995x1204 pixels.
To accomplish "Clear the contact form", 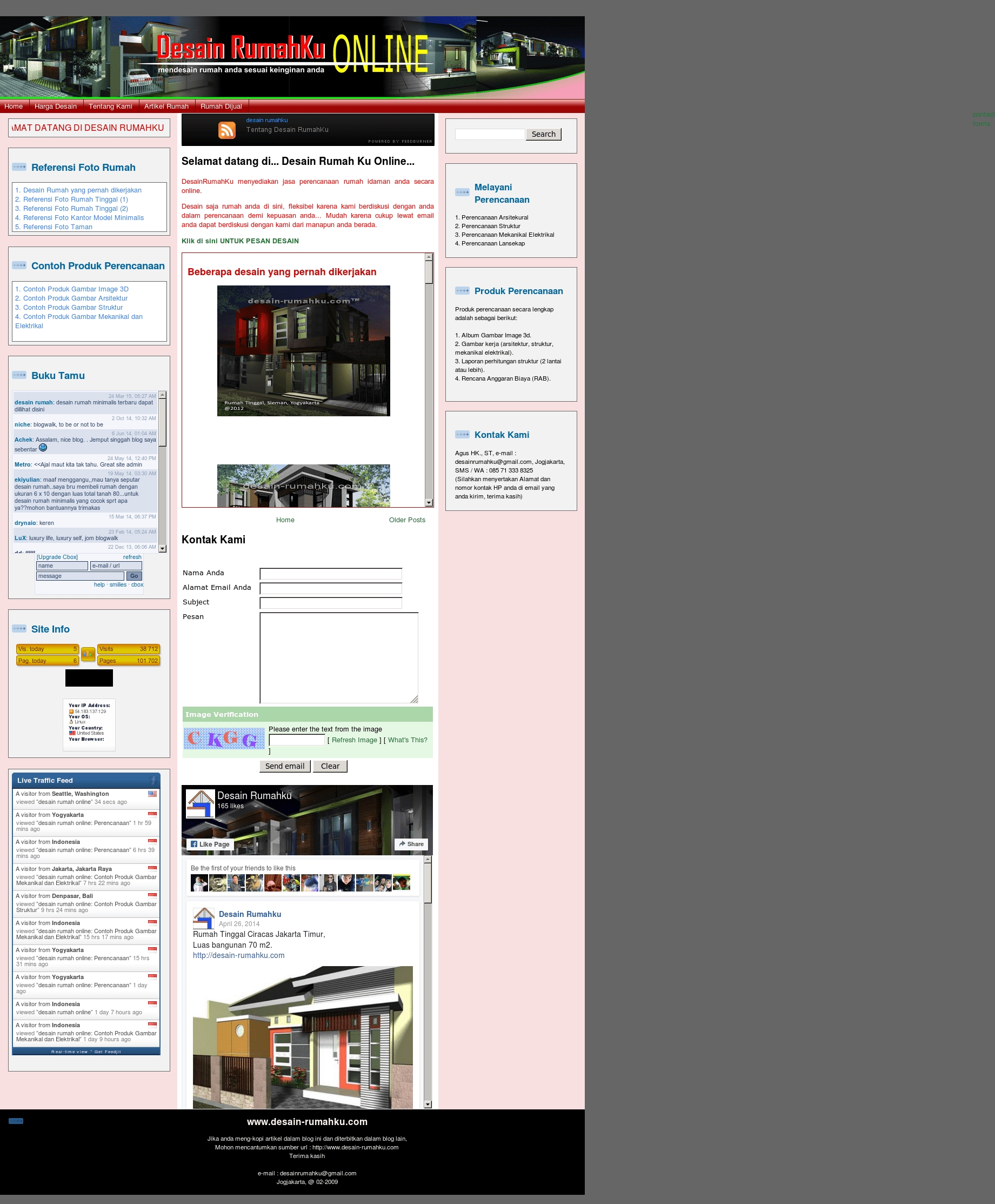I will tap(330, 767).
